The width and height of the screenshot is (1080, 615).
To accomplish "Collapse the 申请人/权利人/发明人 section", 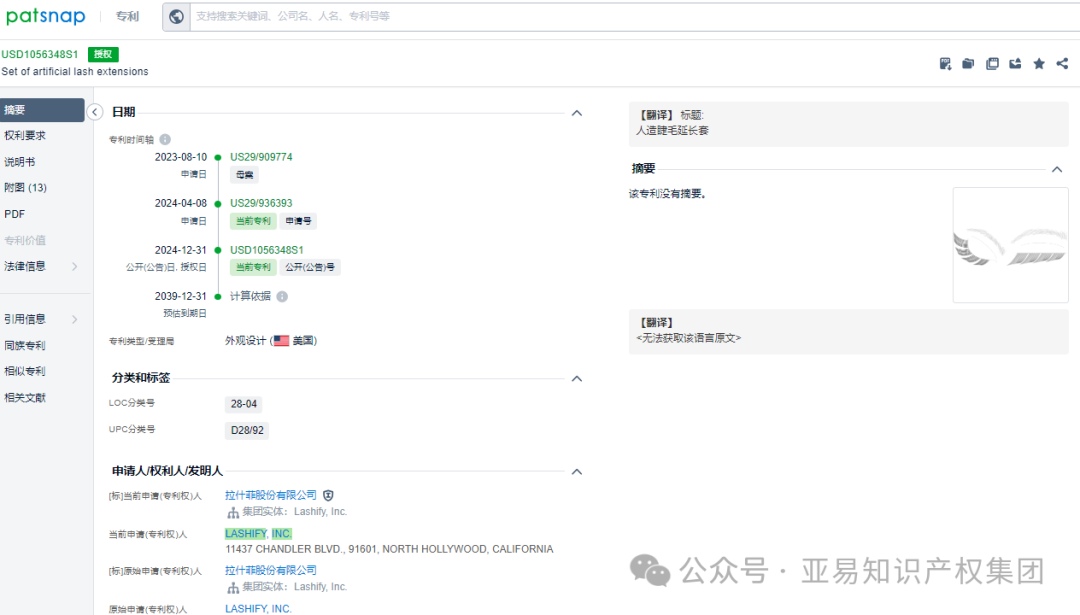I will (577, 472).
